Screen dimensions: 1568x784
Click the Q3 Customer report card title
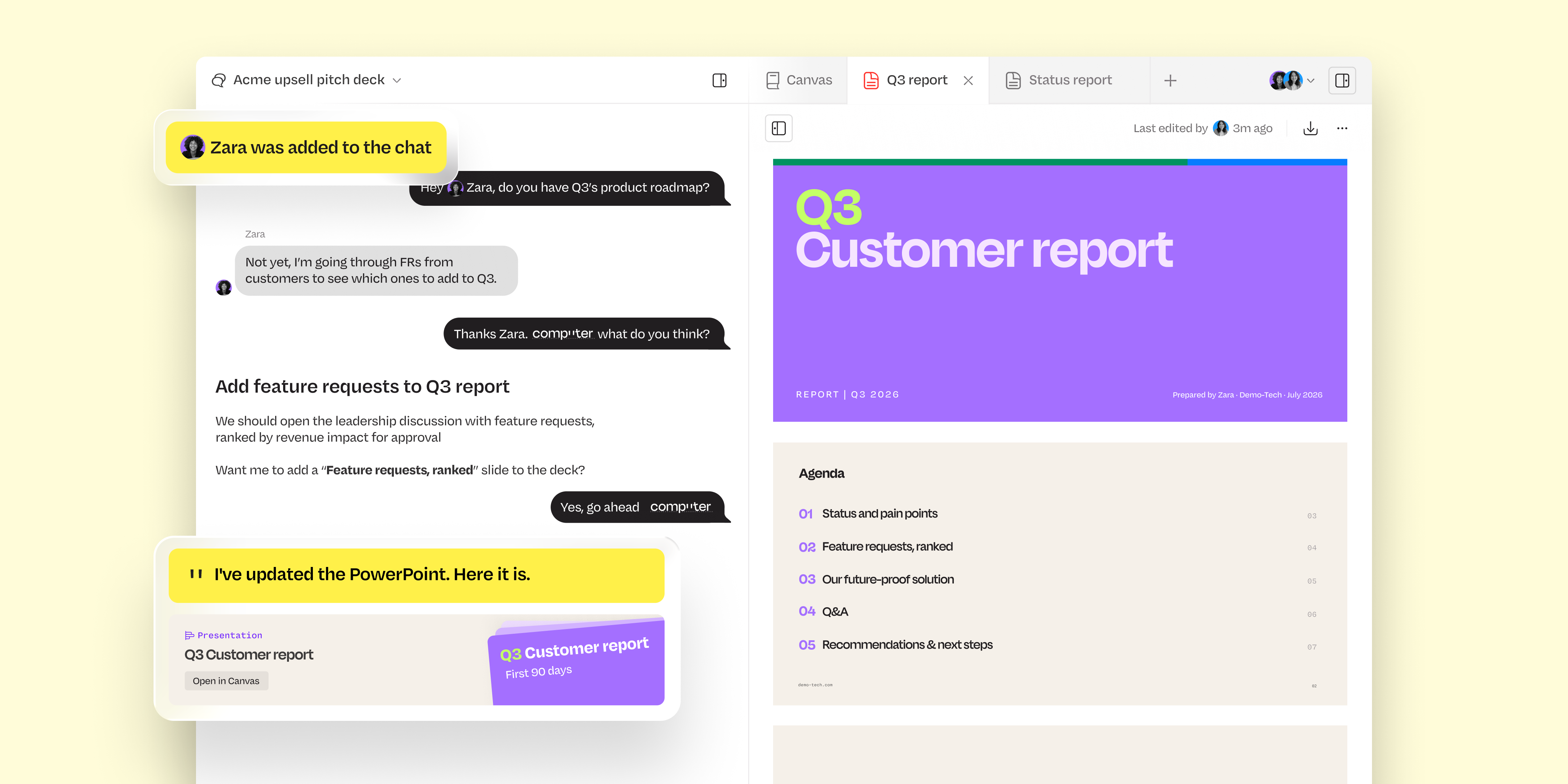pyautogui.click(x=248, y=655)
